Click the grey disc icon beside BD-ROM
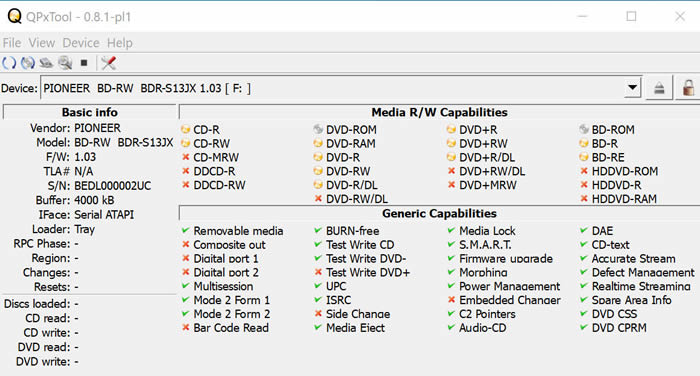 (x=583, y=130)
